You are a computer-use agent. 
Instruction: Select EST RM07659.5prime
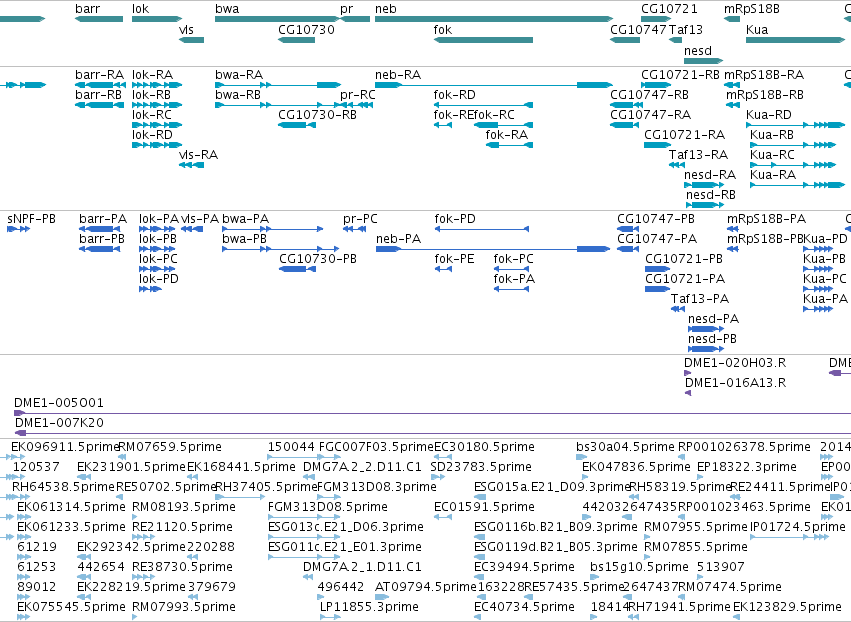tap(170, 447)
